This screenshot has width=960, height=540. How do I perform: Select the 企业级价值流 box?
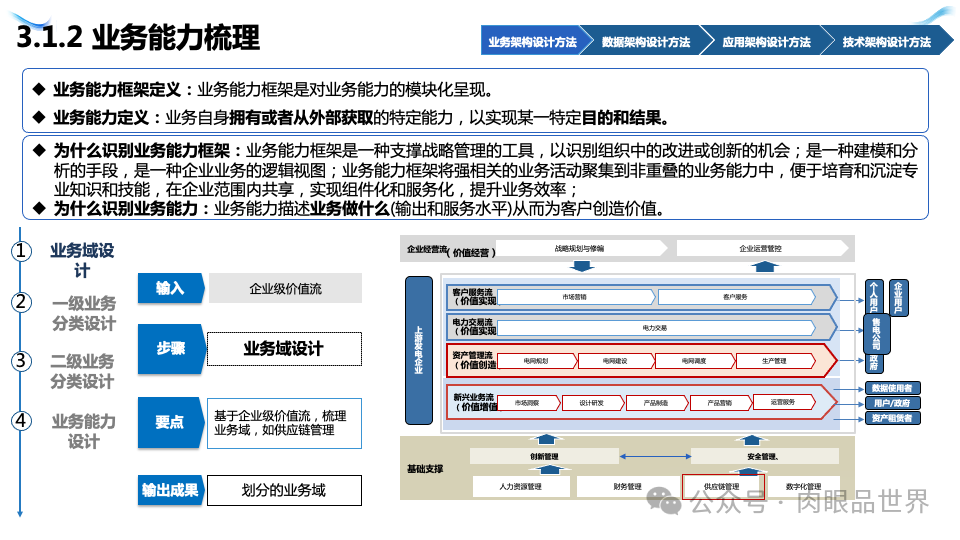tap(285, 288)
